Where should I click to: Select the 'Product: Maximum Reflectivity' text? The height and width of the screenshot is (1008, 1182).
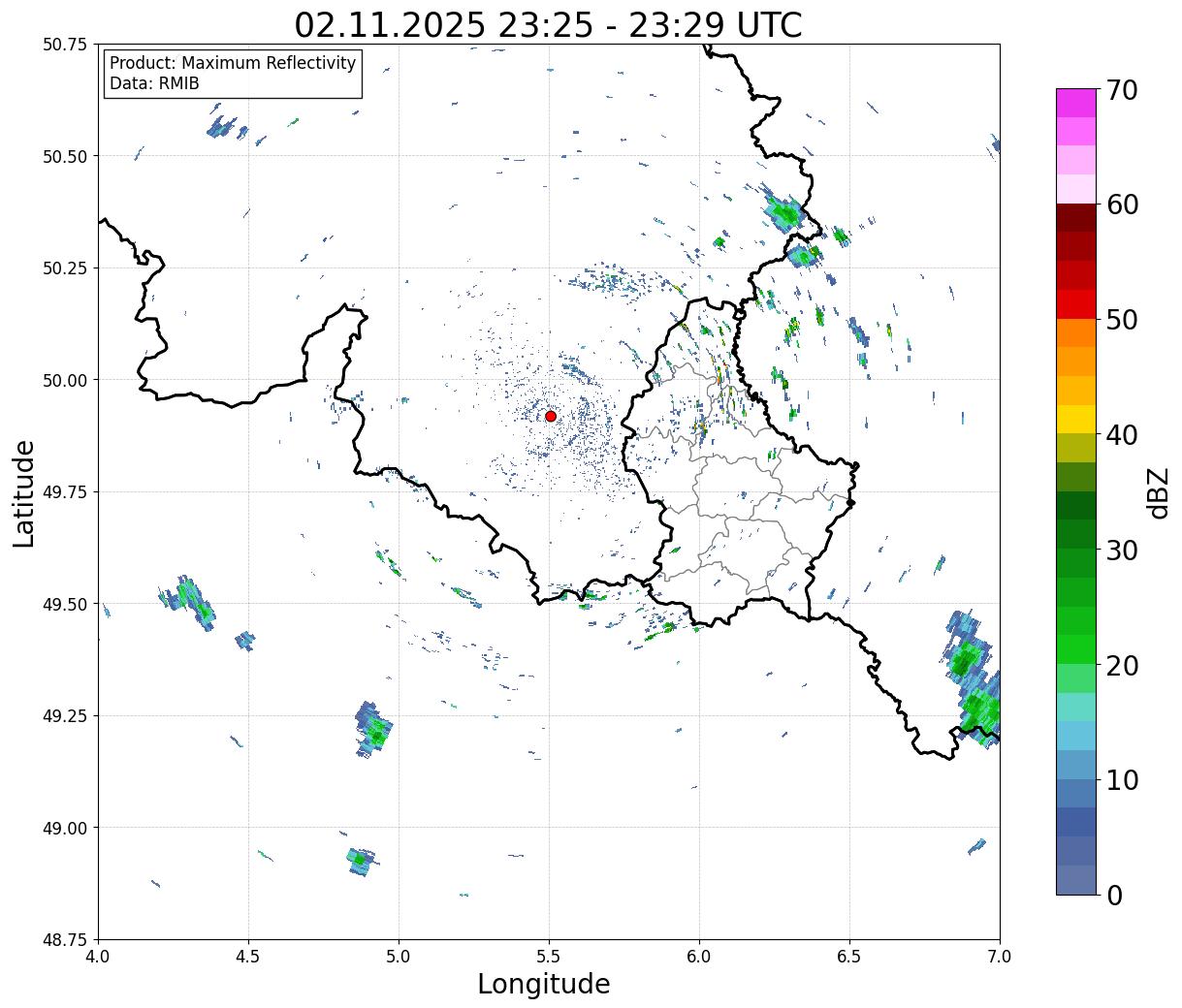pyautogui.click(x=233, y=63)
